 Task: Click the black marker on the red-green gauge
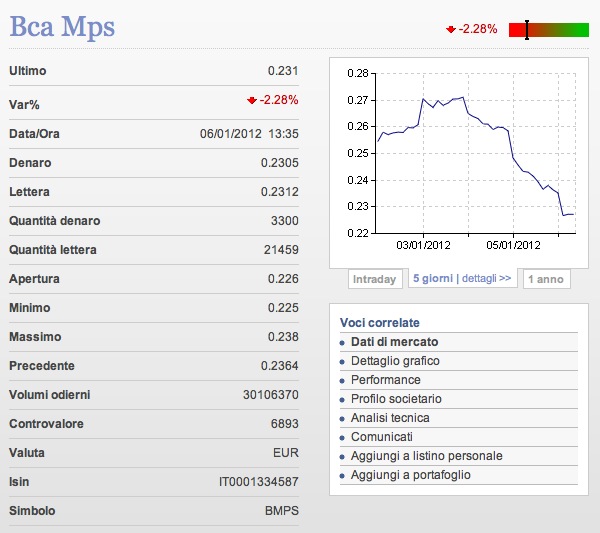(527, 29)
